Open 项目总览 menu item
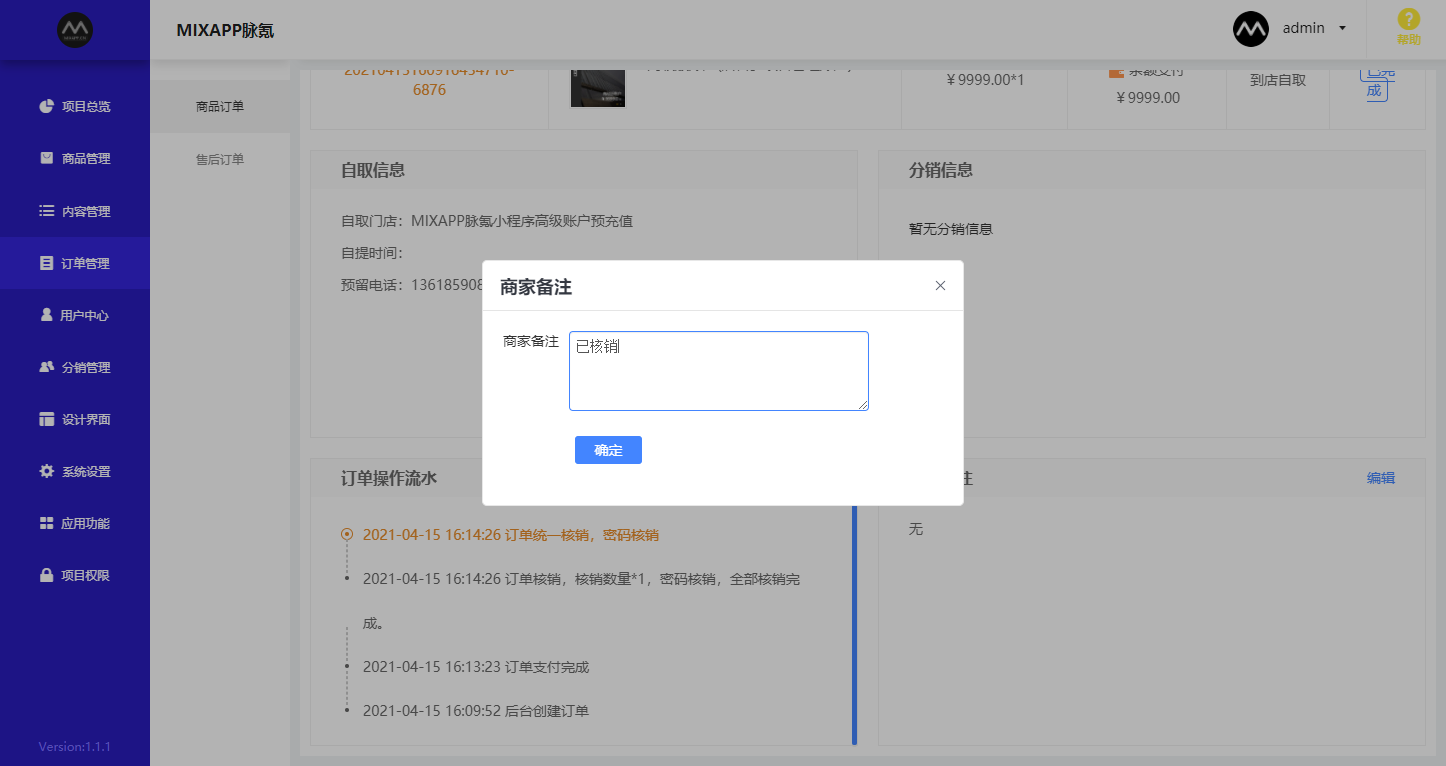Viewport: 1446px width, 766px height. click(x=75, y=106)
